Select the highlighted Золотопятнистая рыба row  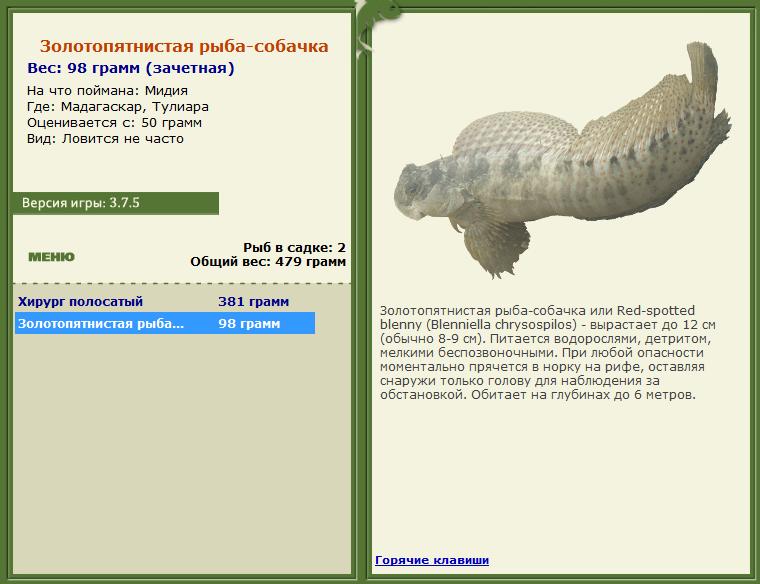coord(165,323)
